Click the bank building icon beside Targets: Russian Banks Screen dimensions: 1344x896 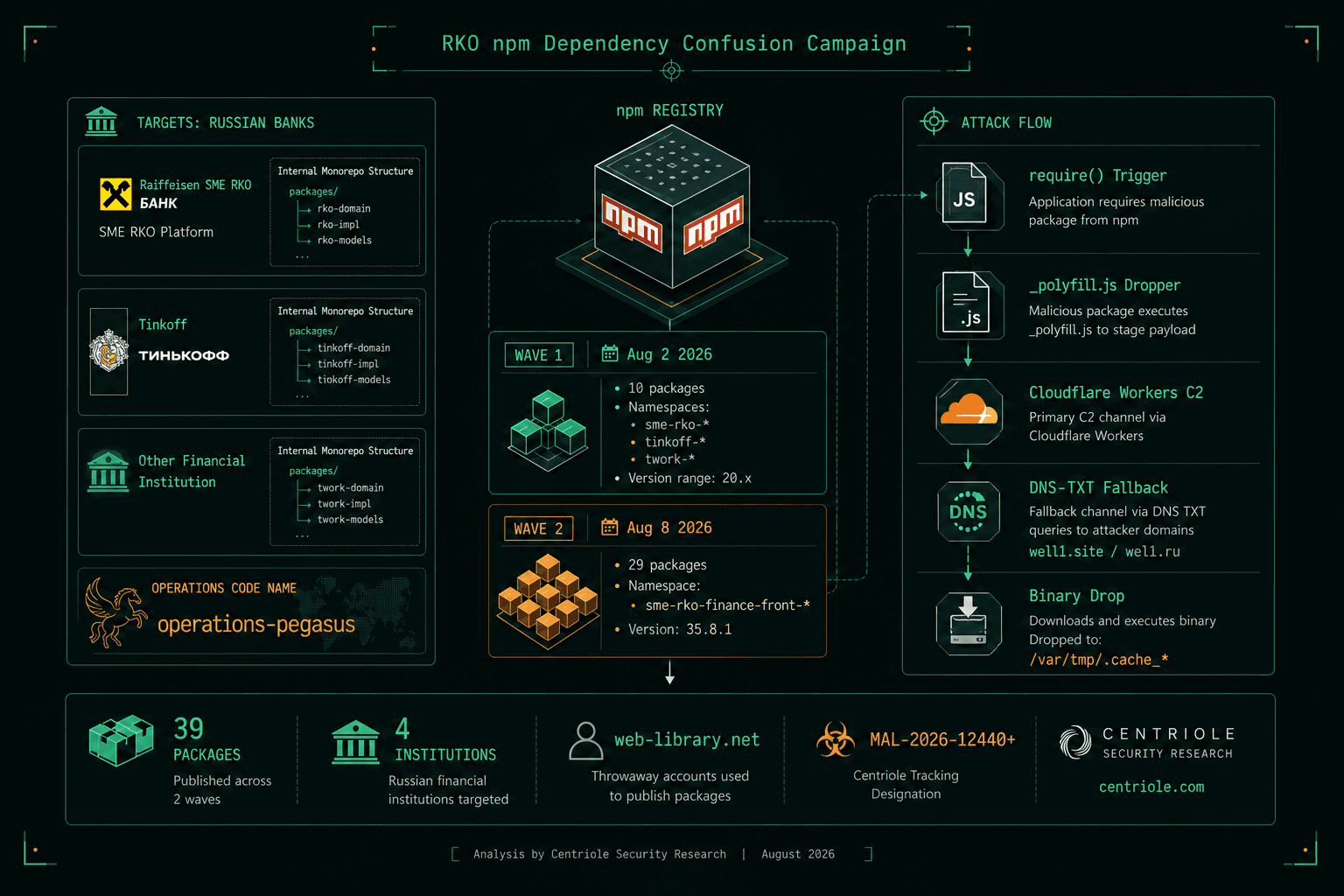[x=101, y=122]
